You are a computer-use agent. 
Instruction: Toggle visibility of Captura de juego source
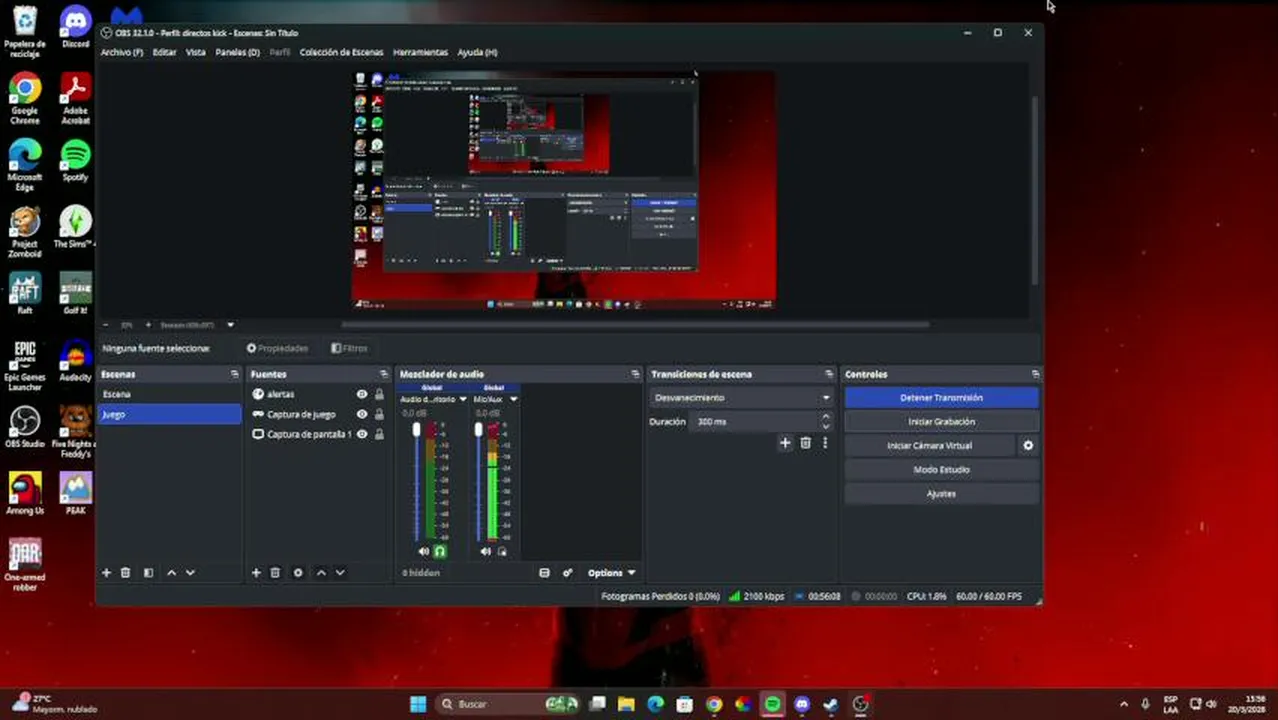[x=362, y=414]
